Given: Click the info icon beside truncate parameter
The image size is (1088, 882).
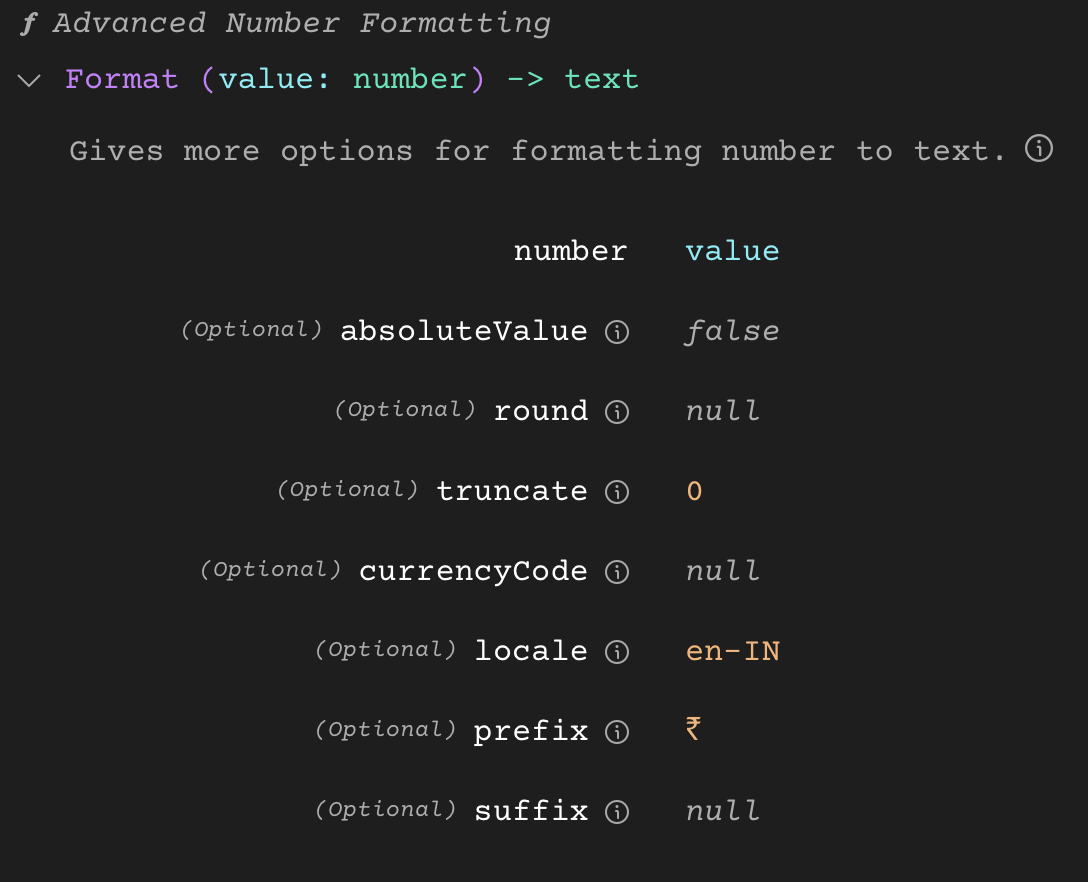Looking at the screenshot, I should (617, 492).
